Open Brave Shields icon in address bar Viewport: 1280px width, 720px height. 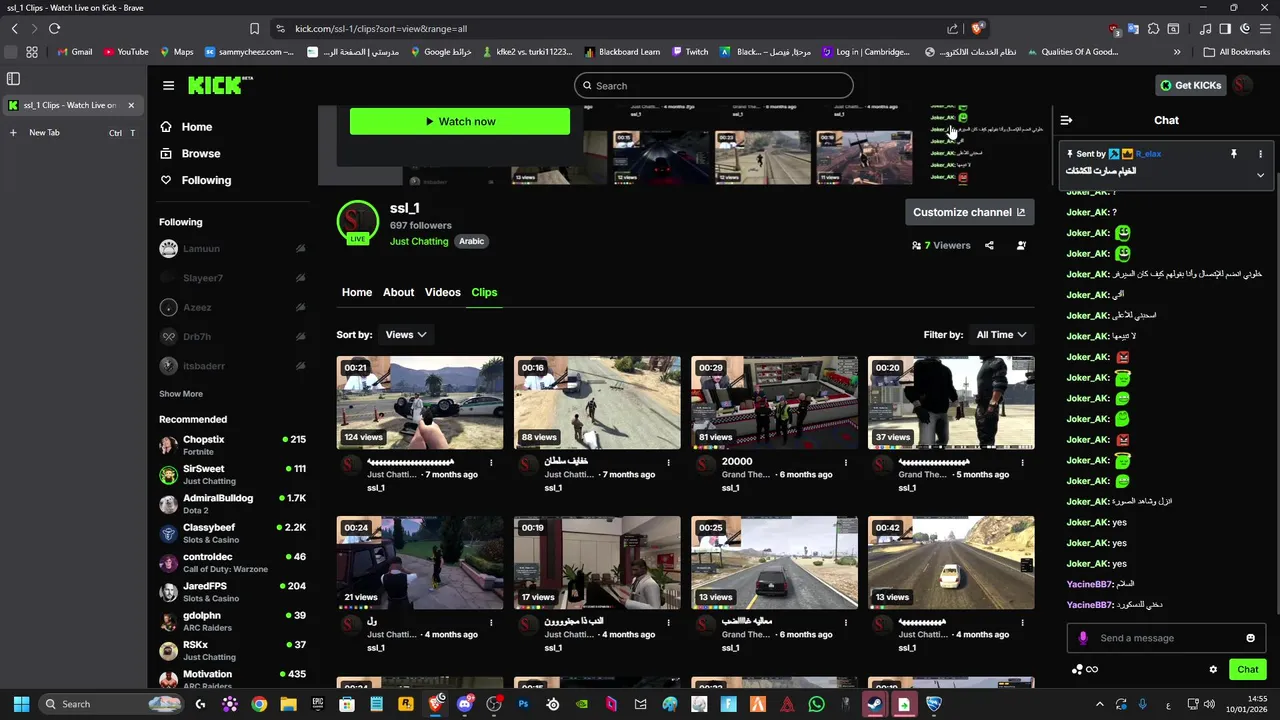[978, 29]
